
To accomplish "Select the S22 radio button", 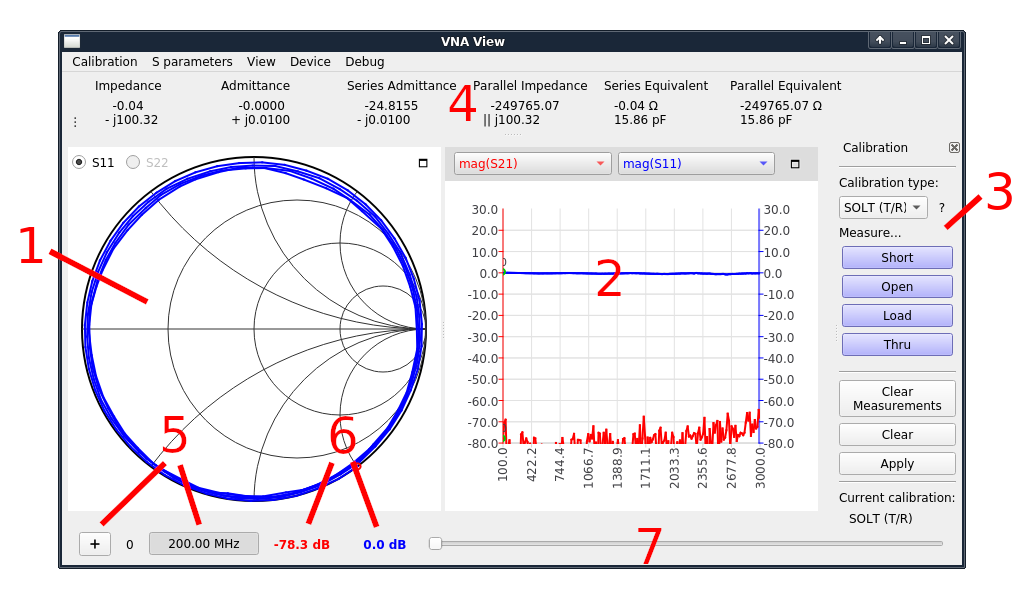I will click(x=133, y=162).
